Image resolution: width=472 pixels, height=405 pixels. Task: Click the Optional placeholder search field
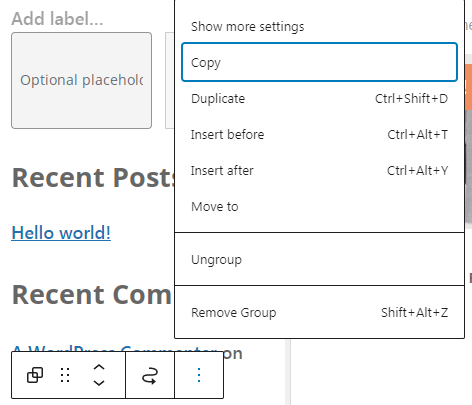coord(81,80)
